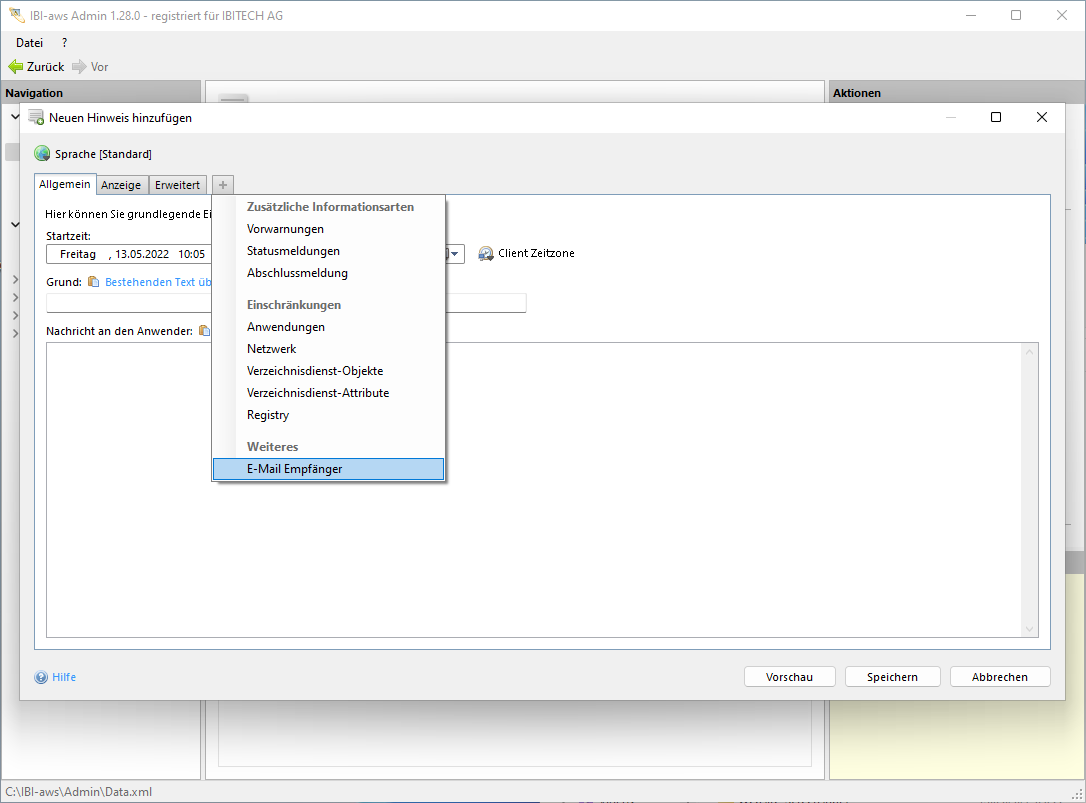Open the end-time calendar dropdown arrow

pyautogui.click(x=455, y=254)
